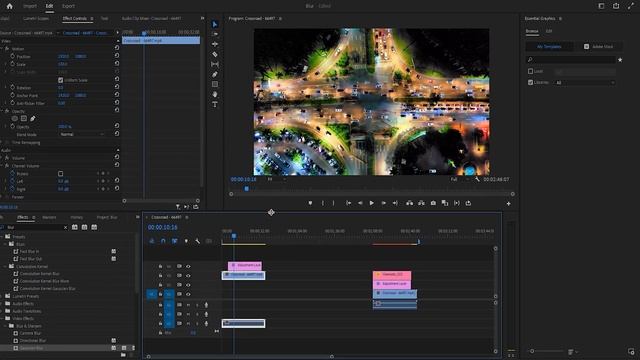This screenshot has height=360, width=640.
Task: Collapse the Video Effects folder
Action: coord(2,318)
